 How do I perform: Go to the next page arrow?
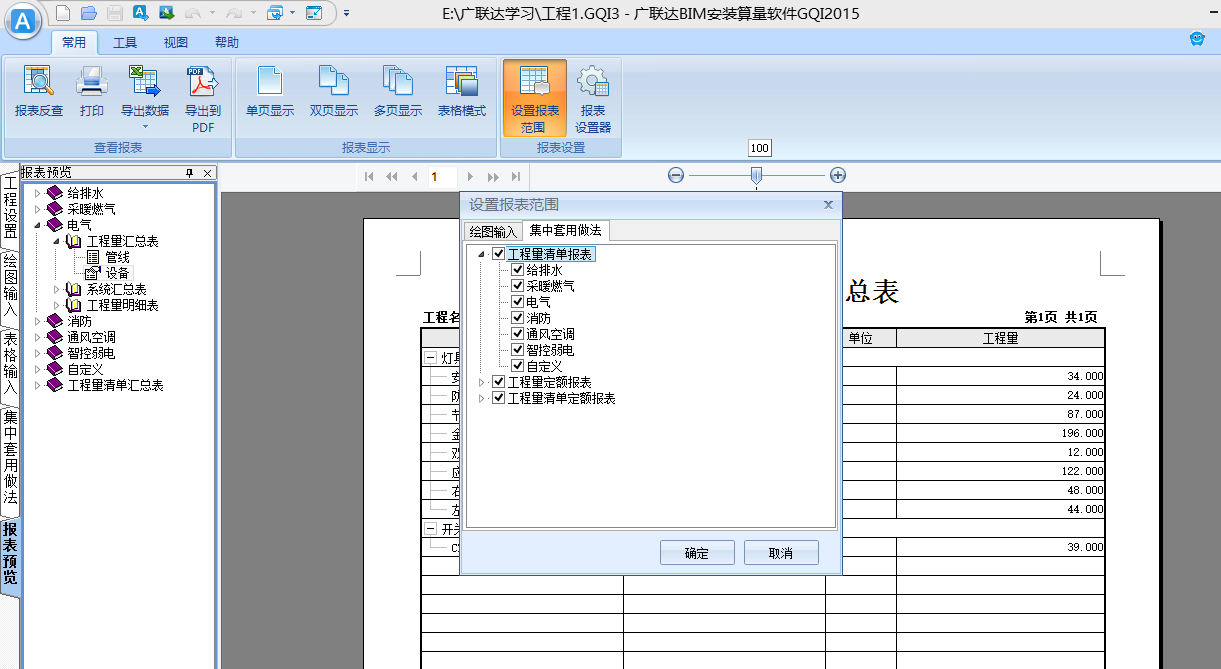tap(470, 176)
